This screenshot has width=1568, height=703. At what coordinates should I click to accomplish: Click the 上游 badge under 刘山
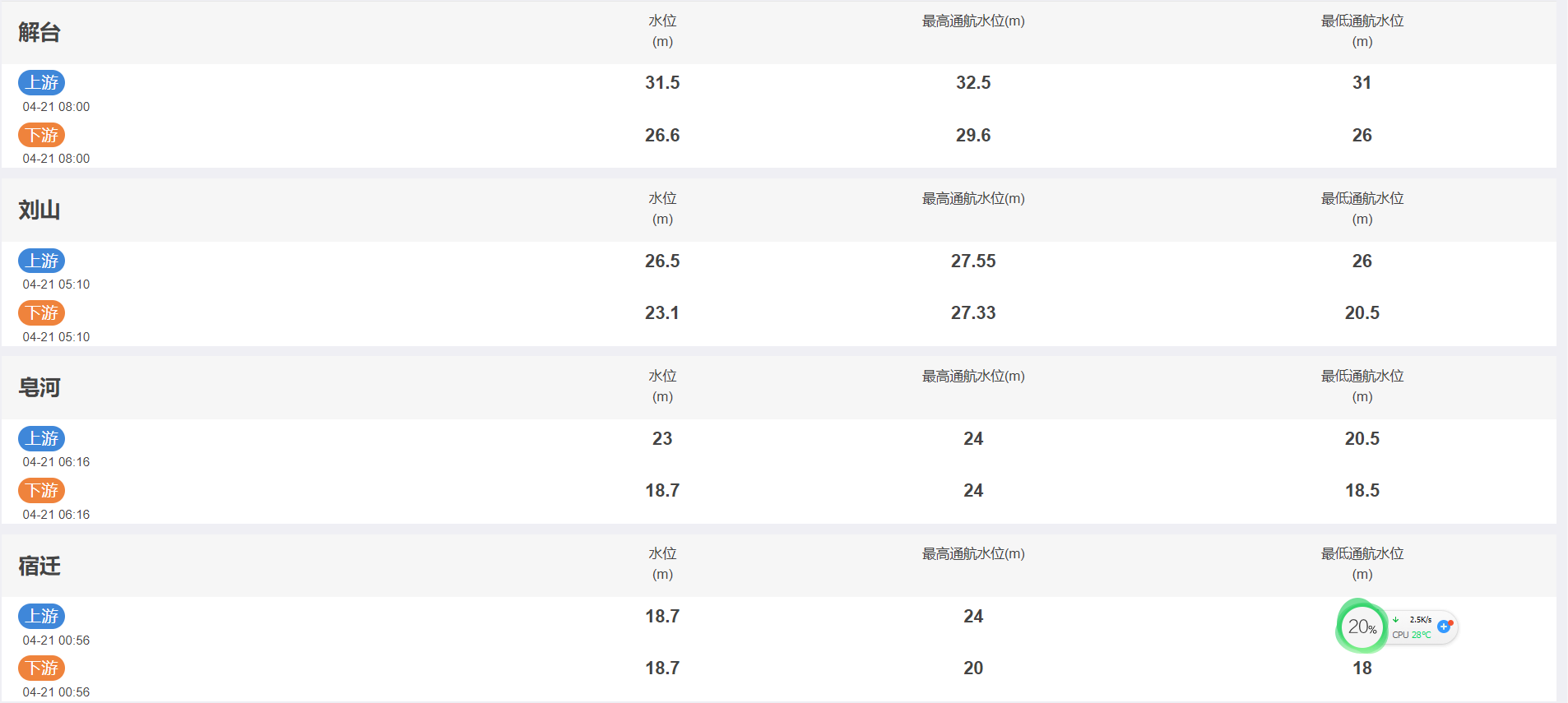coord(42,261)
